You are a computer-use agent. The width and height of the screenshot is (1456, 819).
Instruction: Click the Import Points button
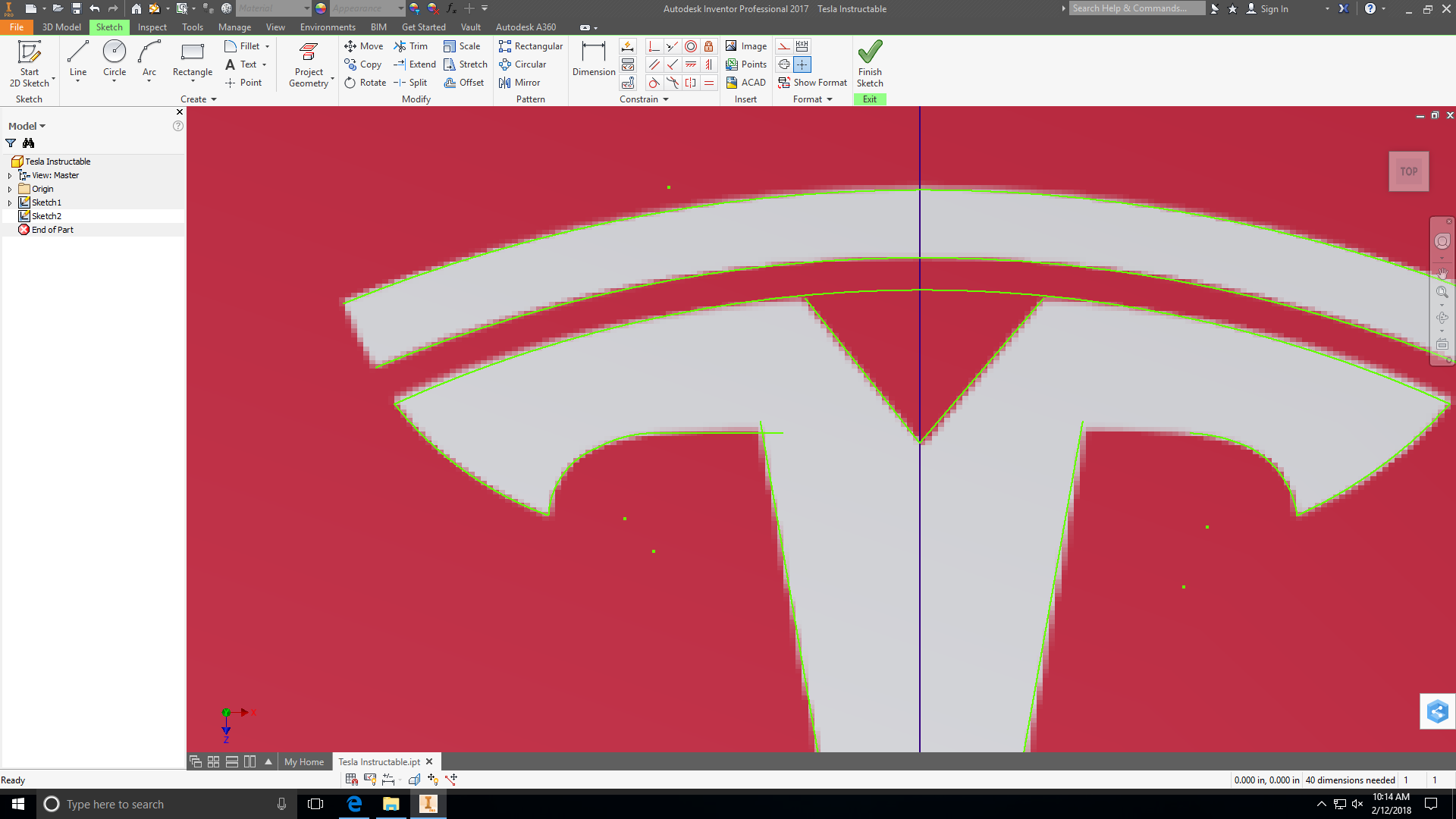(746, 64)
